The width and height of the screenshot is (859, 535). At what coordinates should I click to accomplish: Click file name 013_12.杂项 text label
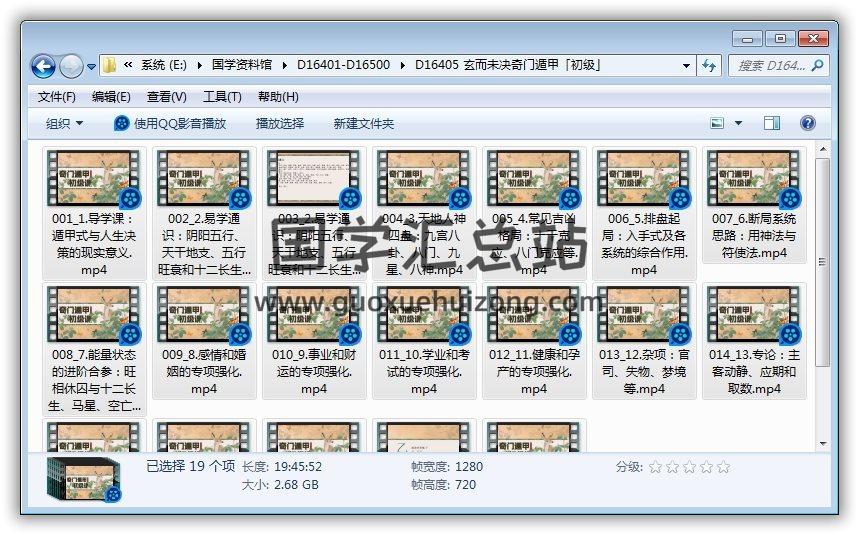[644, 372]
